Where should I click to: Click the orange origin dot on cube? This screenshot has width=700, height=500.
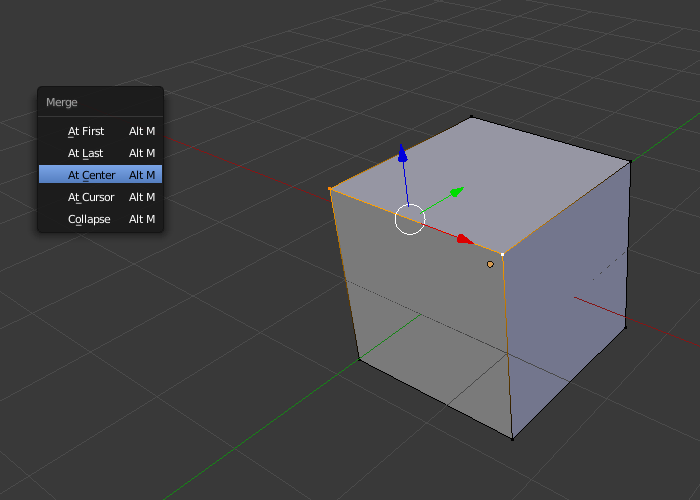click(x=490, y=264)
